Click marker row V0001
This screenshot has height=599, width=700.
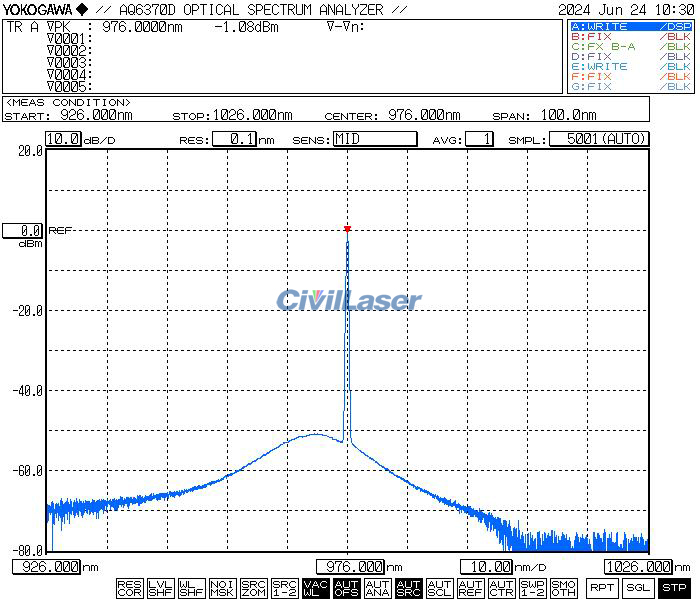coord(69,39)
